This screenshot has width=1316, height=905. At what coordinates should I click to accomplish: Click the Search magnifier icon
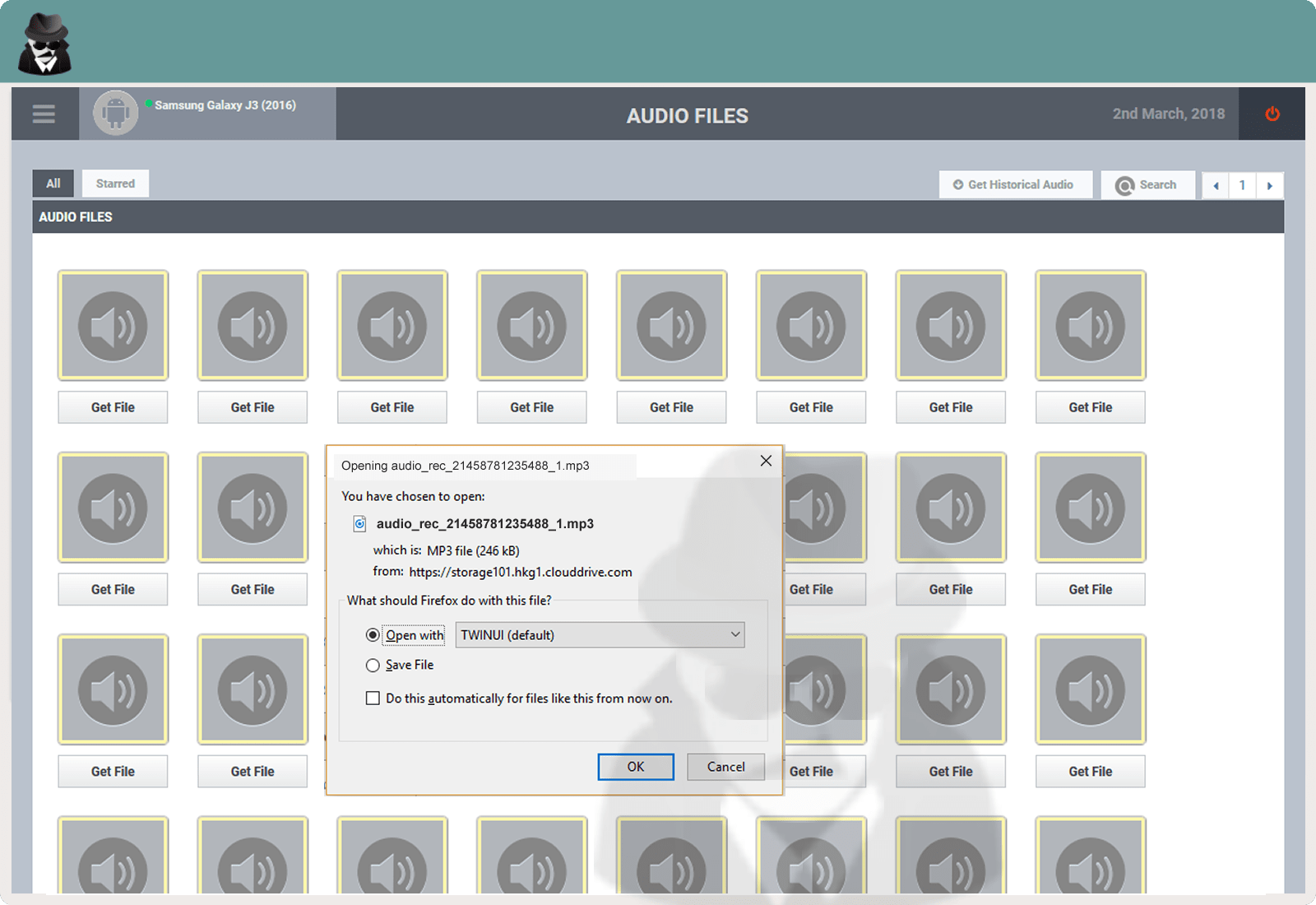(x=1124, y=184)
